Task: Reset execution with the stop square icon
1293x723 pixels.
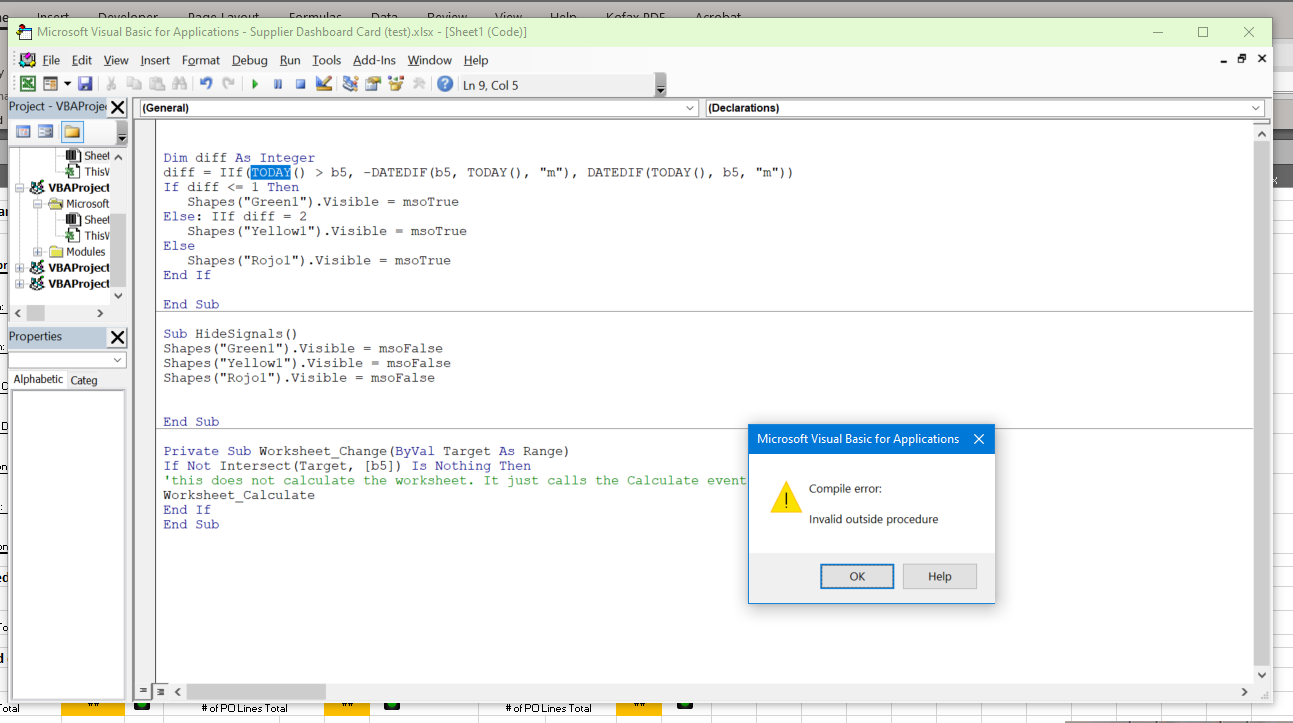Action: coord(300,84)
